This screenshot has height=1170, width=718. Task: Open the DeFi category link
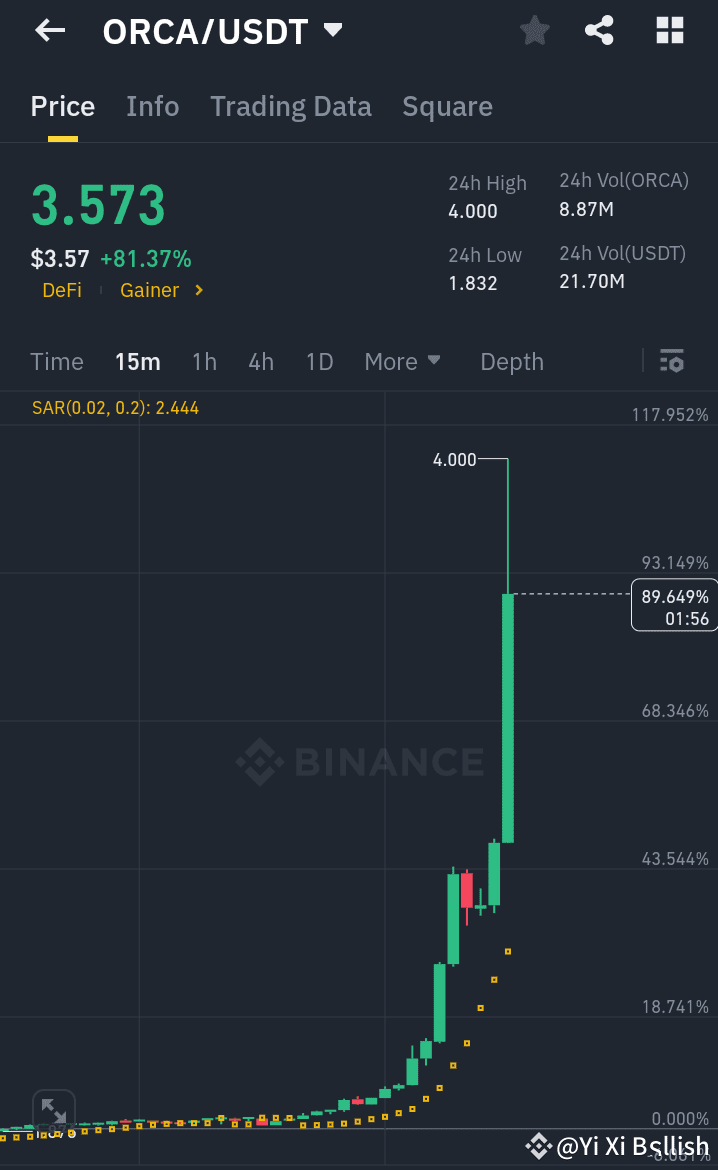click(x=61, y=290)
